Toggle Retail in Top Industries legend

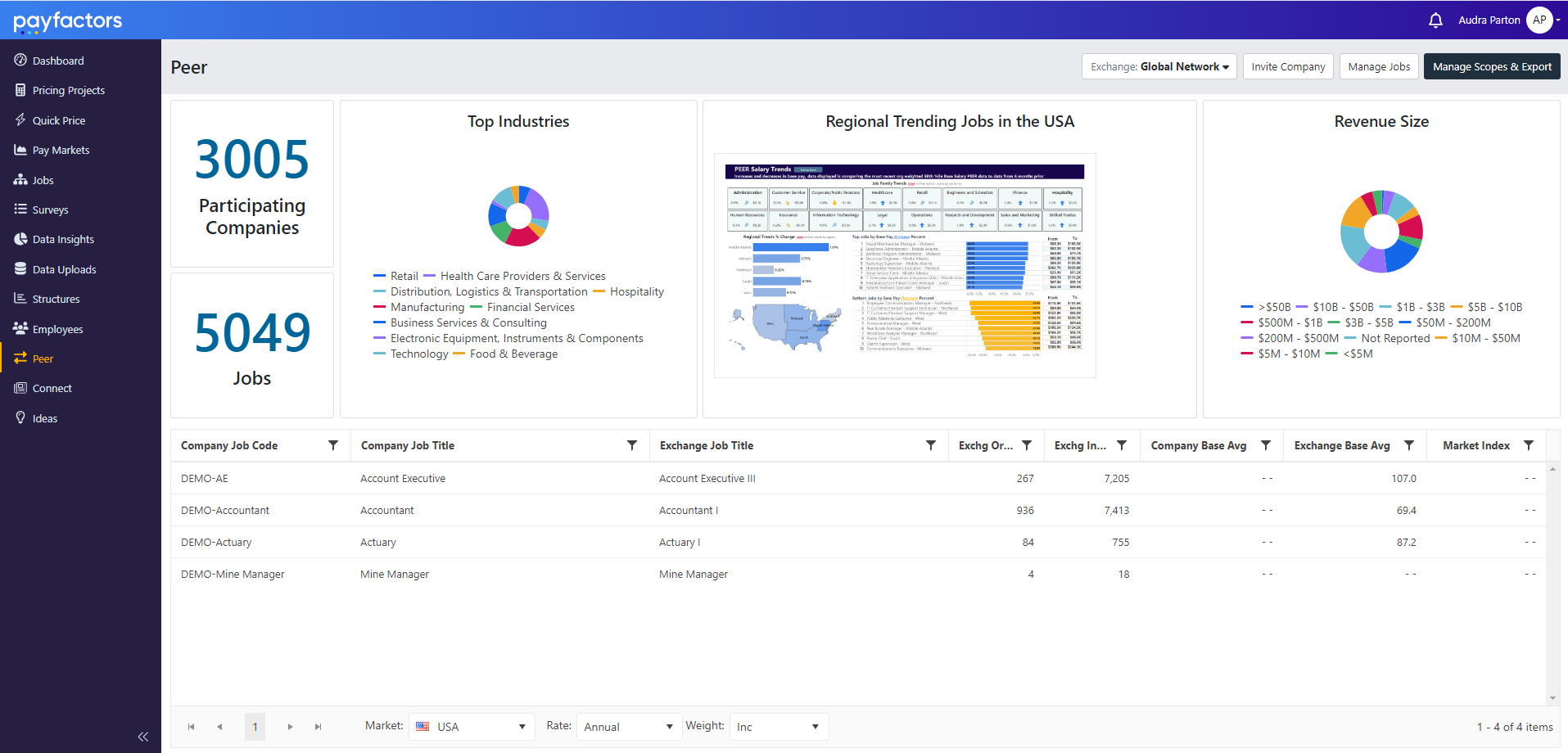pyautogui.click(x=403, y=276)
